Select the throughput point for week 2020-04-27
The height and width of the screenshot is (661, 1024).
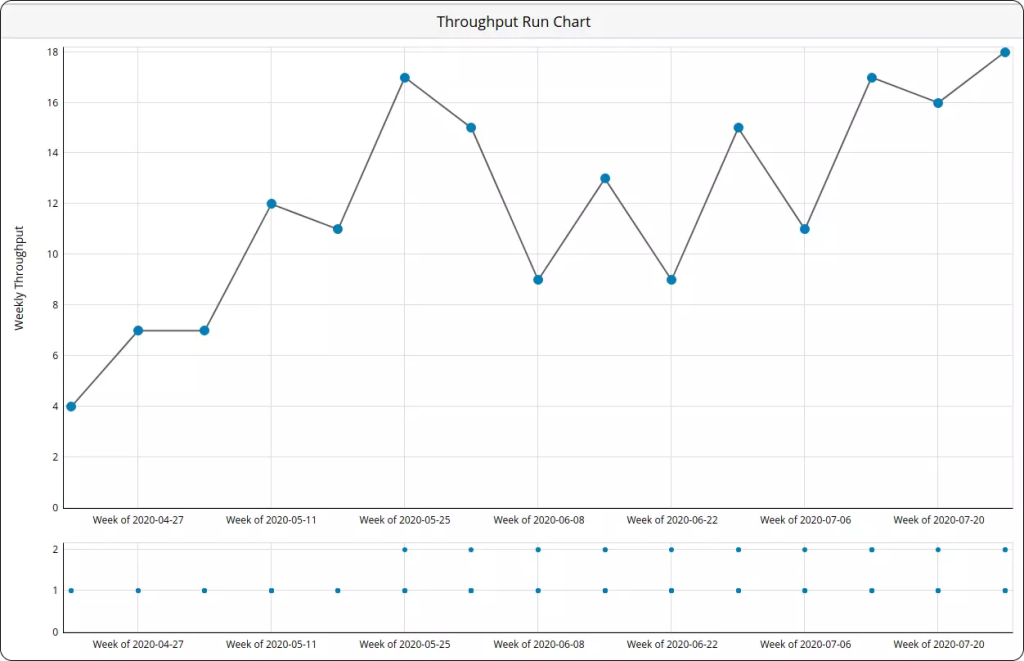[x=138, y=331]
